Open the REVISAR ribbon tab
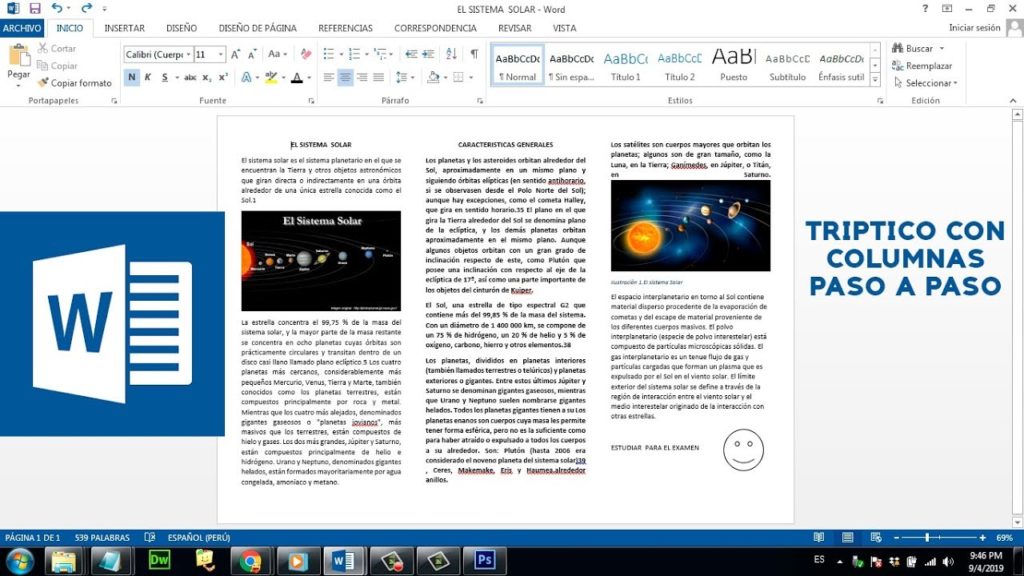This screenshot has width=1024, height=576. [x=515, y=28]
